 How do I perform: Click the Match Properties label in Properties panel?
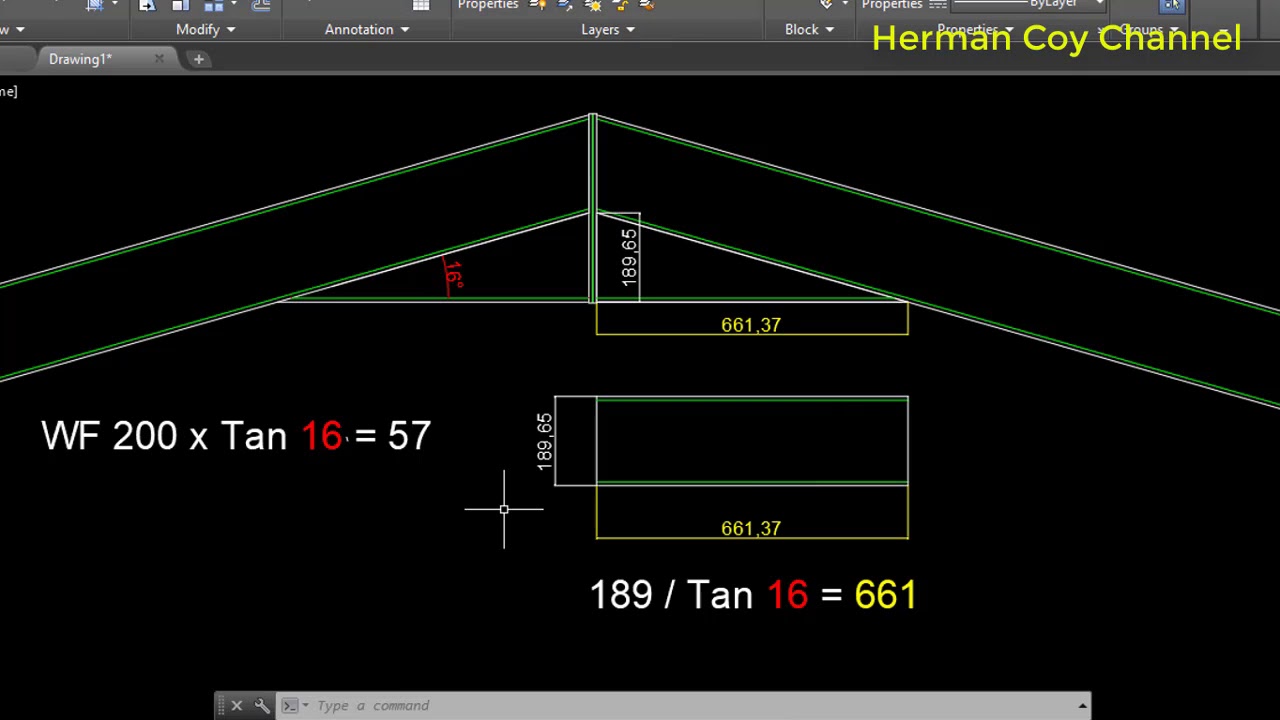892,5
